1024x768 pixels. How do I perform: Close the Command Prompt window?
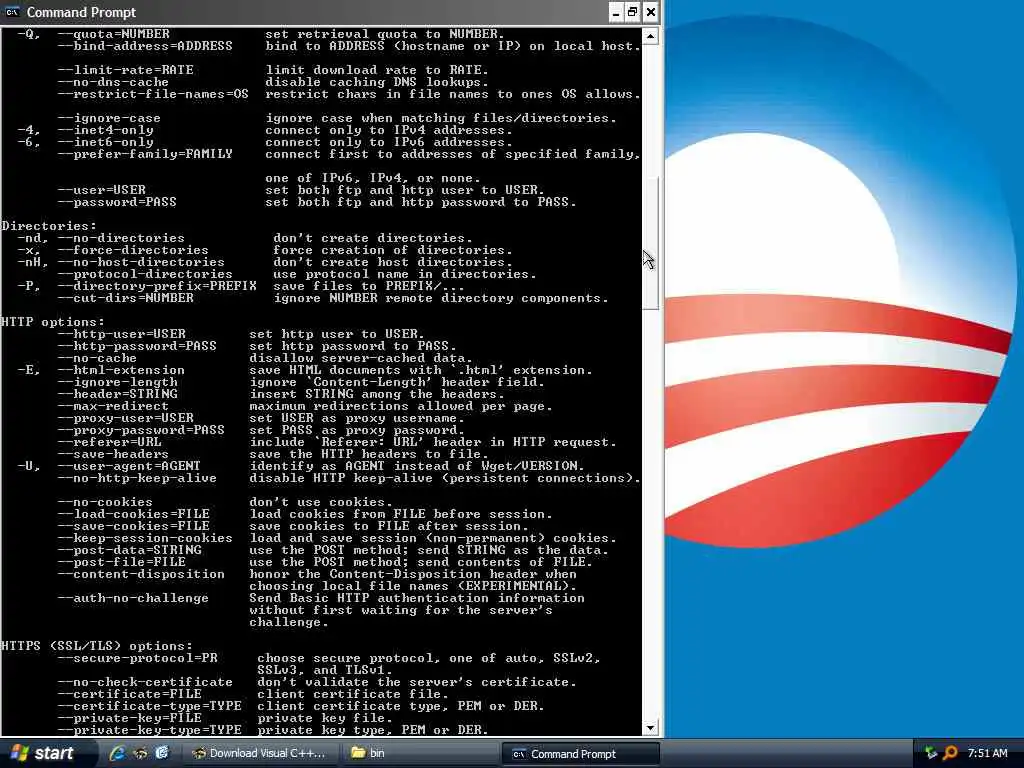click(650, 12)
